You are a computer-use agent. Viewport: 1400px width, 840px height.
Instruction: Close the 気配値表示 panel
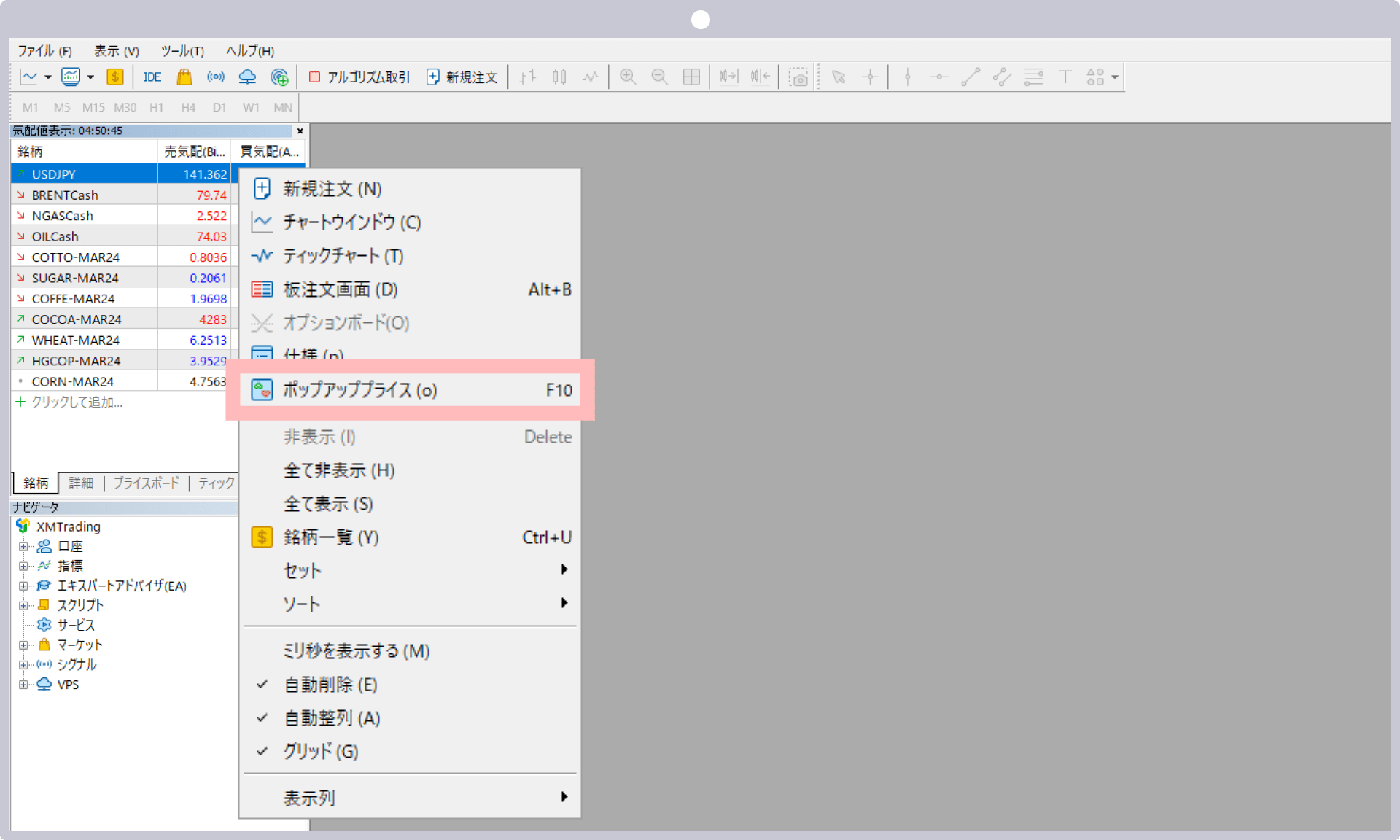pos(300,131)
